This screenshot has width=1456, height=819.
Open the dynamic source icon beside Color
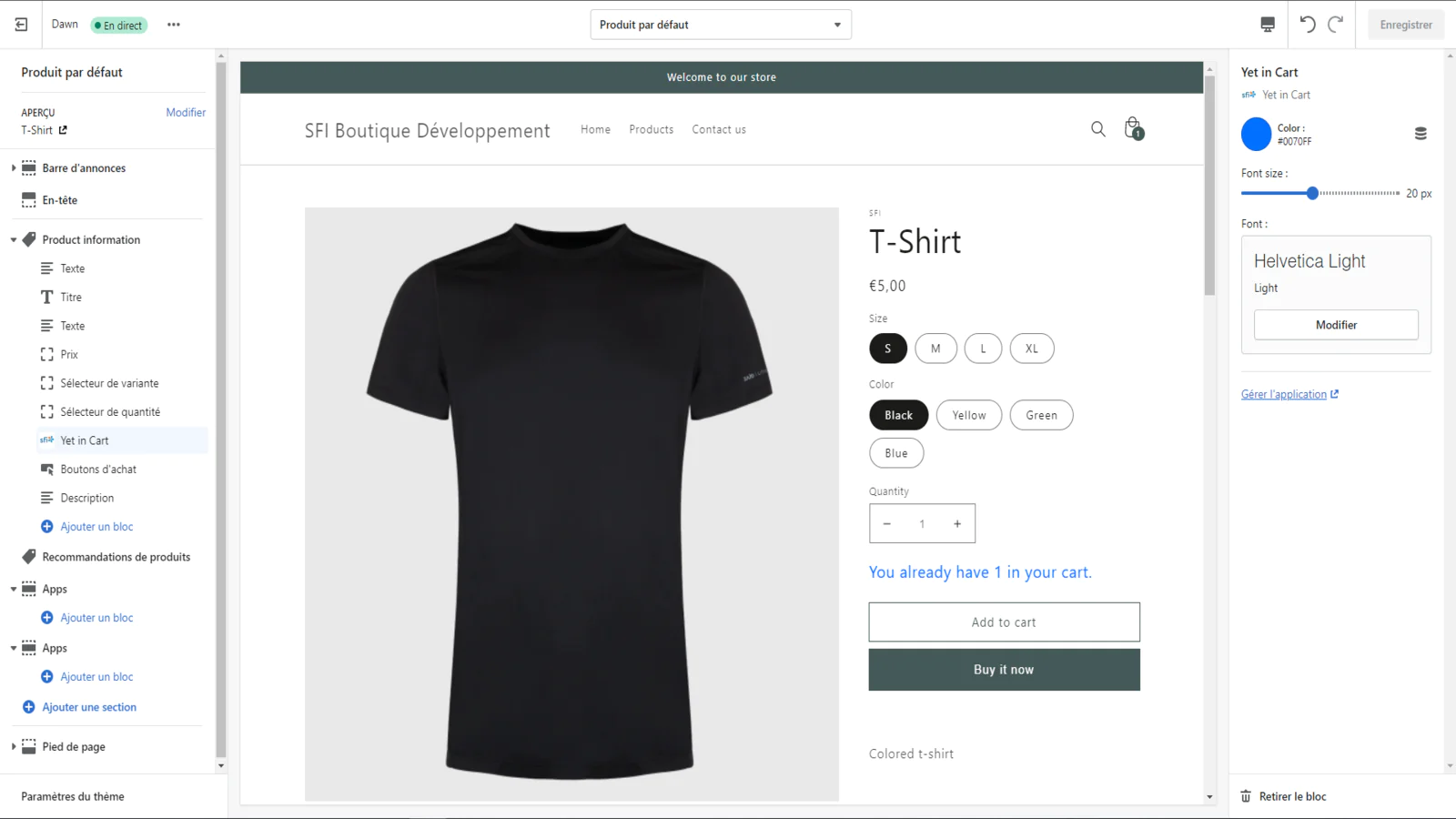(1421, 134)
